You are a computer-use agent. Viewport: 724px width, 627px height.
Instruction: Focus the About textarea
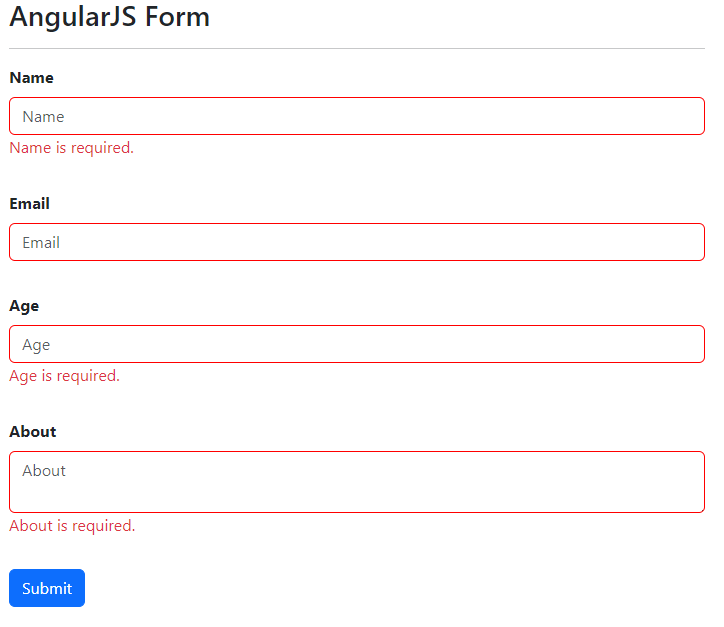tap(357, 482)
